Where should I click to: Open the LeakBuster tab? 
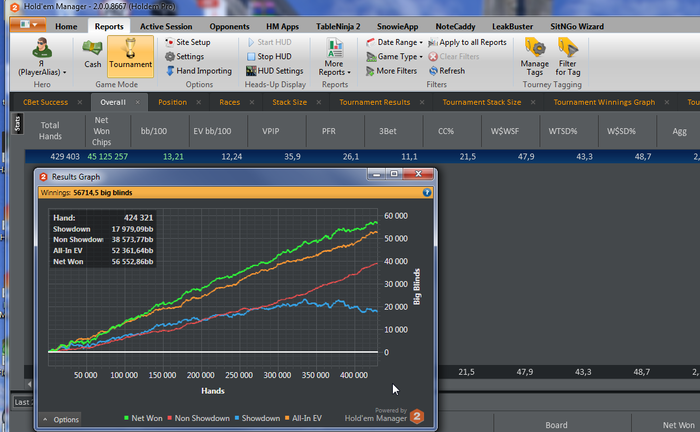[512, 26]
